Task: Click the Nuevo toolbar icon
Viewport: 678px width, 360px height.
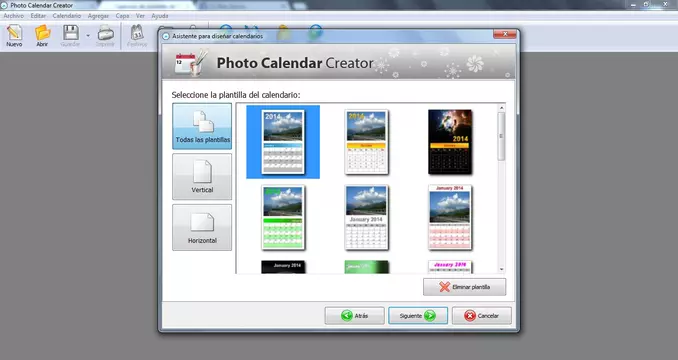Action: tap(14, 35)
